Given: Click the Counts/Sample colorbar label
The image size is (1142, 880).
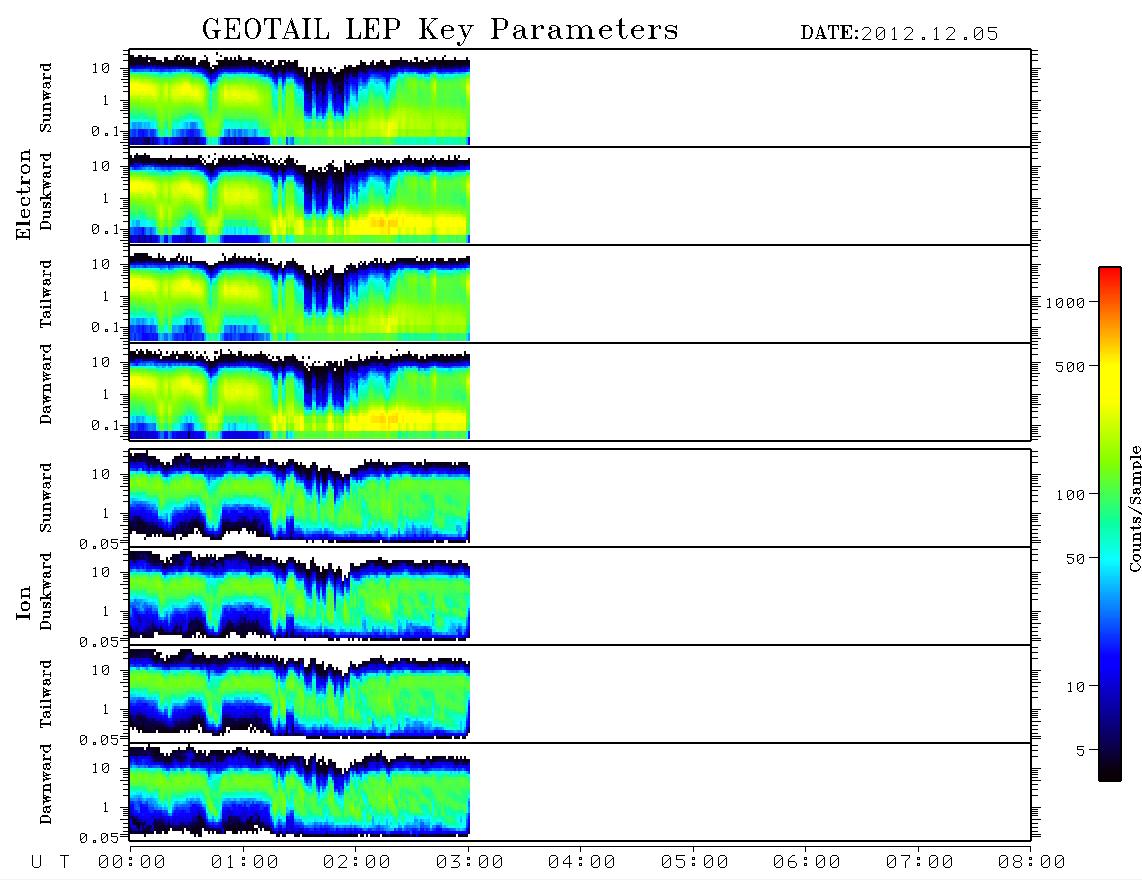Looking at the screenshot, I should point(1135,508).
